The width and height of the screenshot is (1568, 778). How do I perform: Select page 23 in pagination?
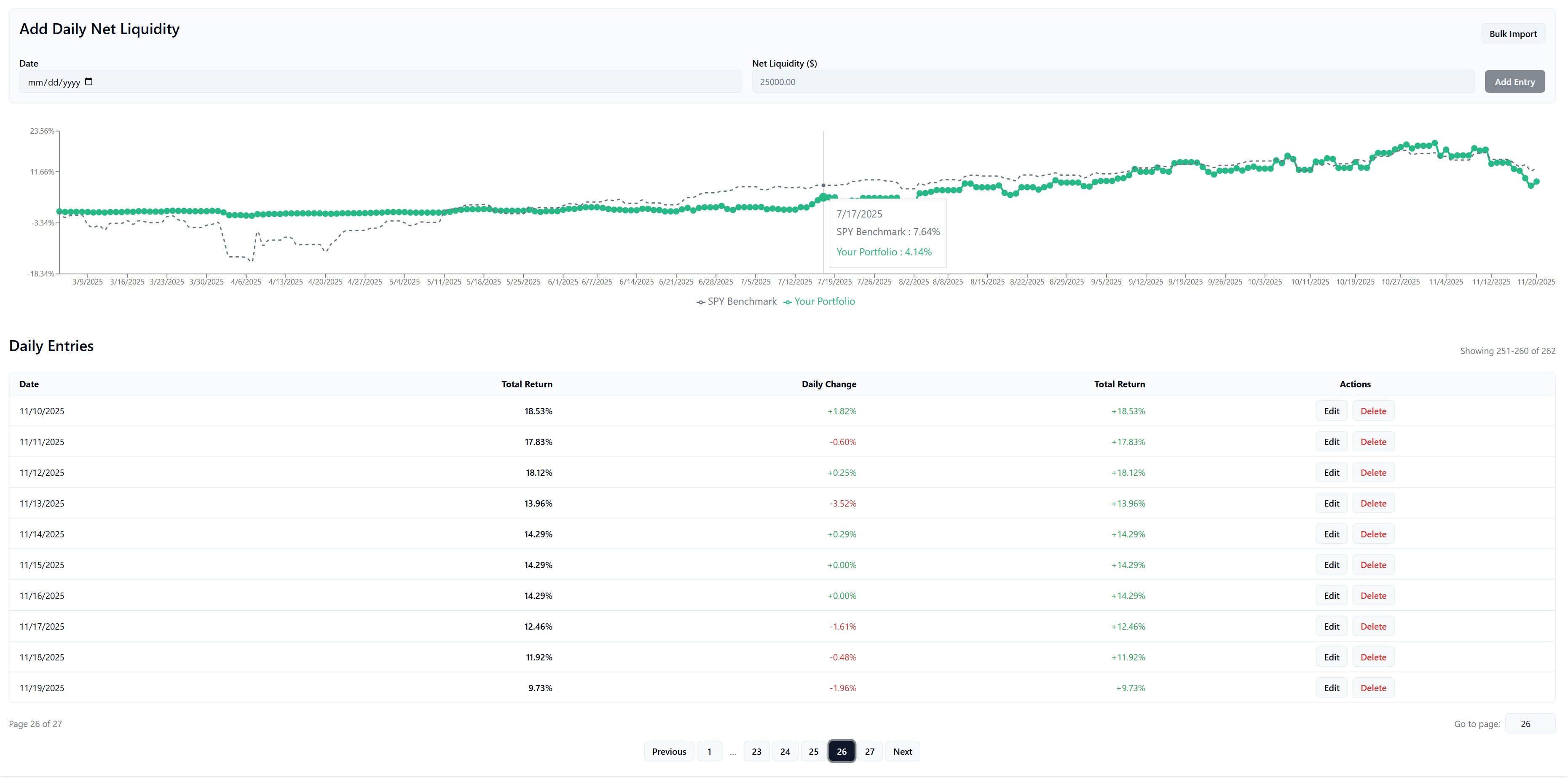click(756, 751)
